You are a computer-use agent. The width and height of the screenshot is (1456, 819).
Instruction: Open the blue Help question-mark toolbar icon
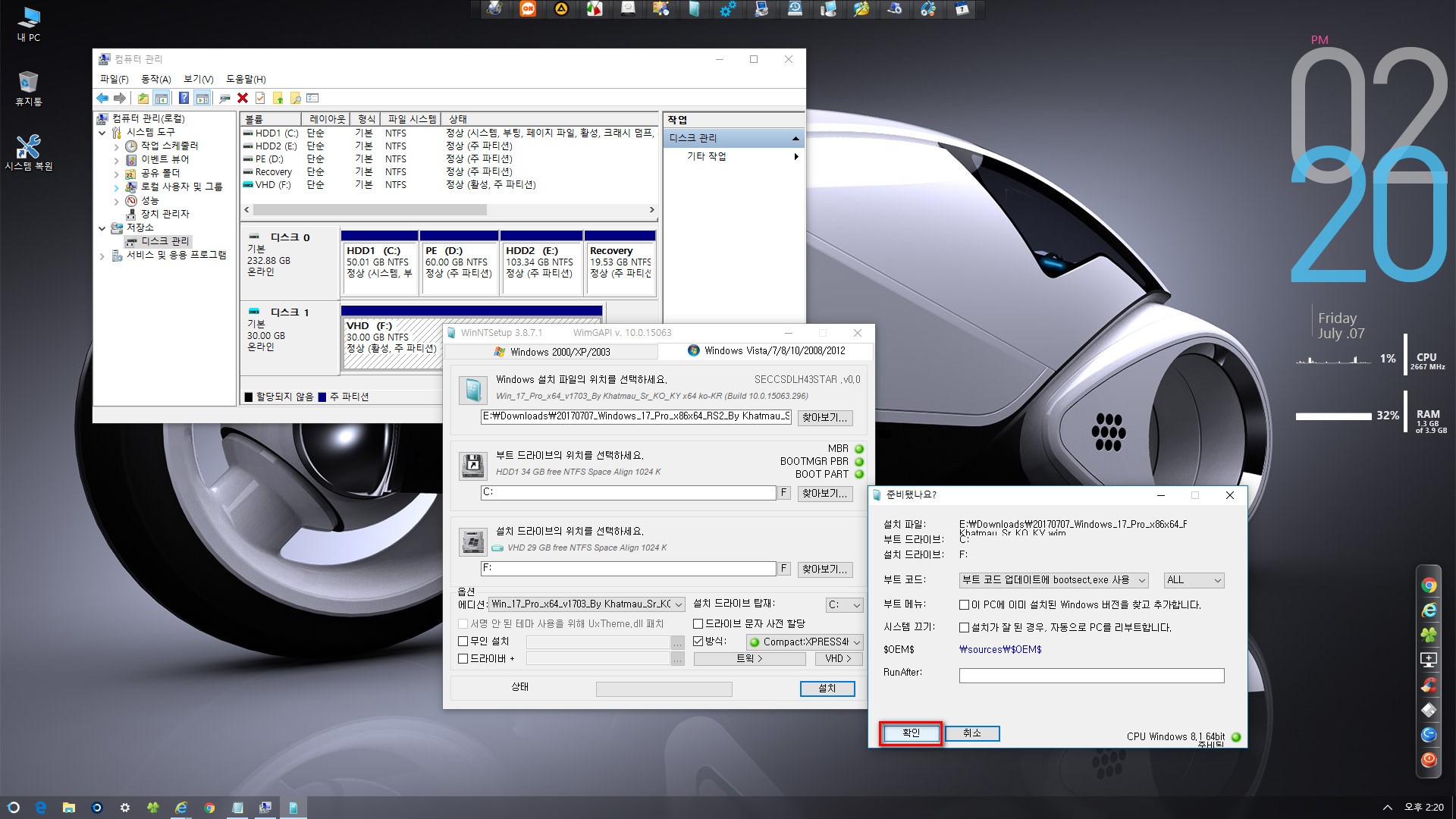pos(184,98)
